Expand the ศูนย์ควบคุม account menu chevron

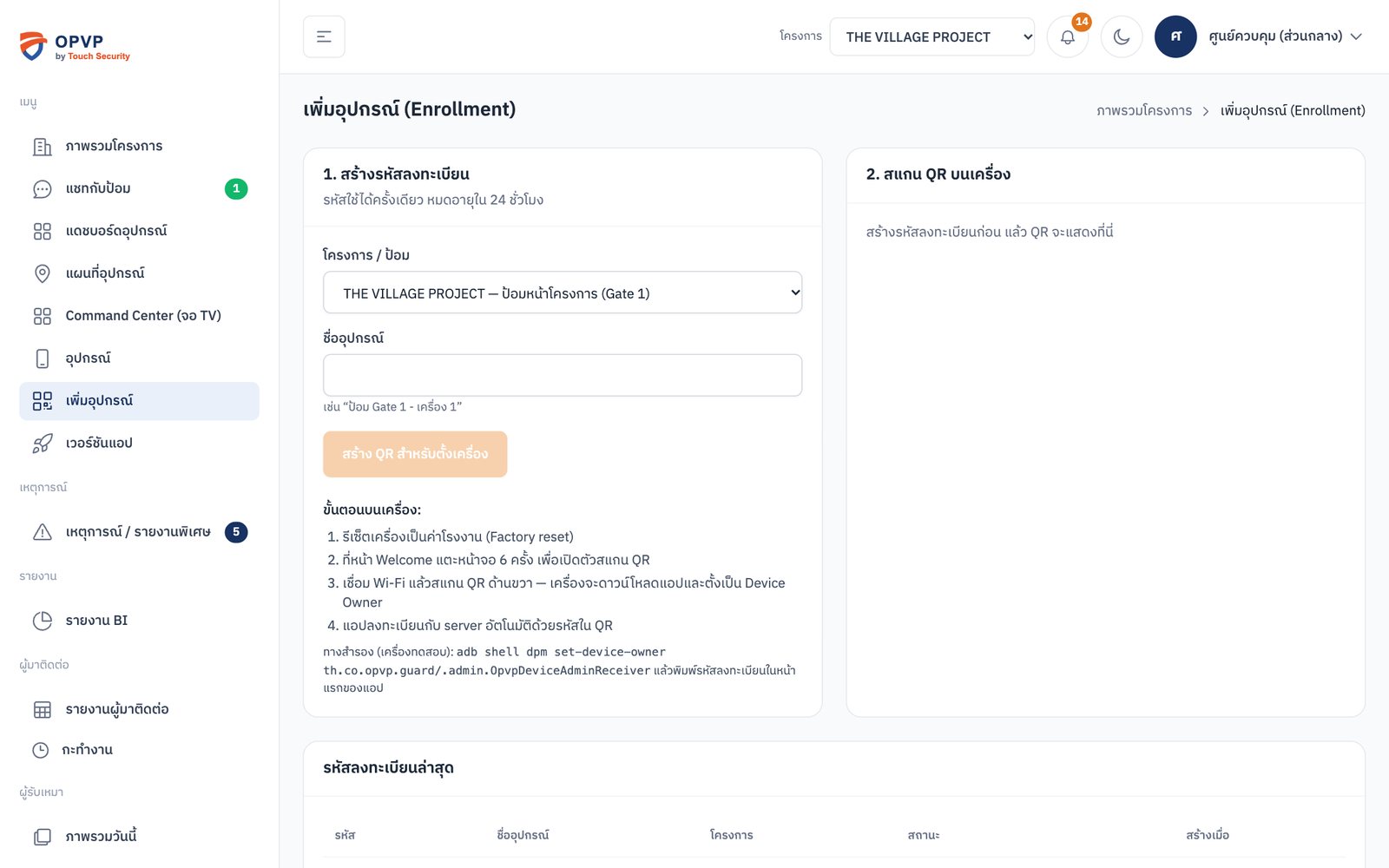click(x=1356, y=36)
